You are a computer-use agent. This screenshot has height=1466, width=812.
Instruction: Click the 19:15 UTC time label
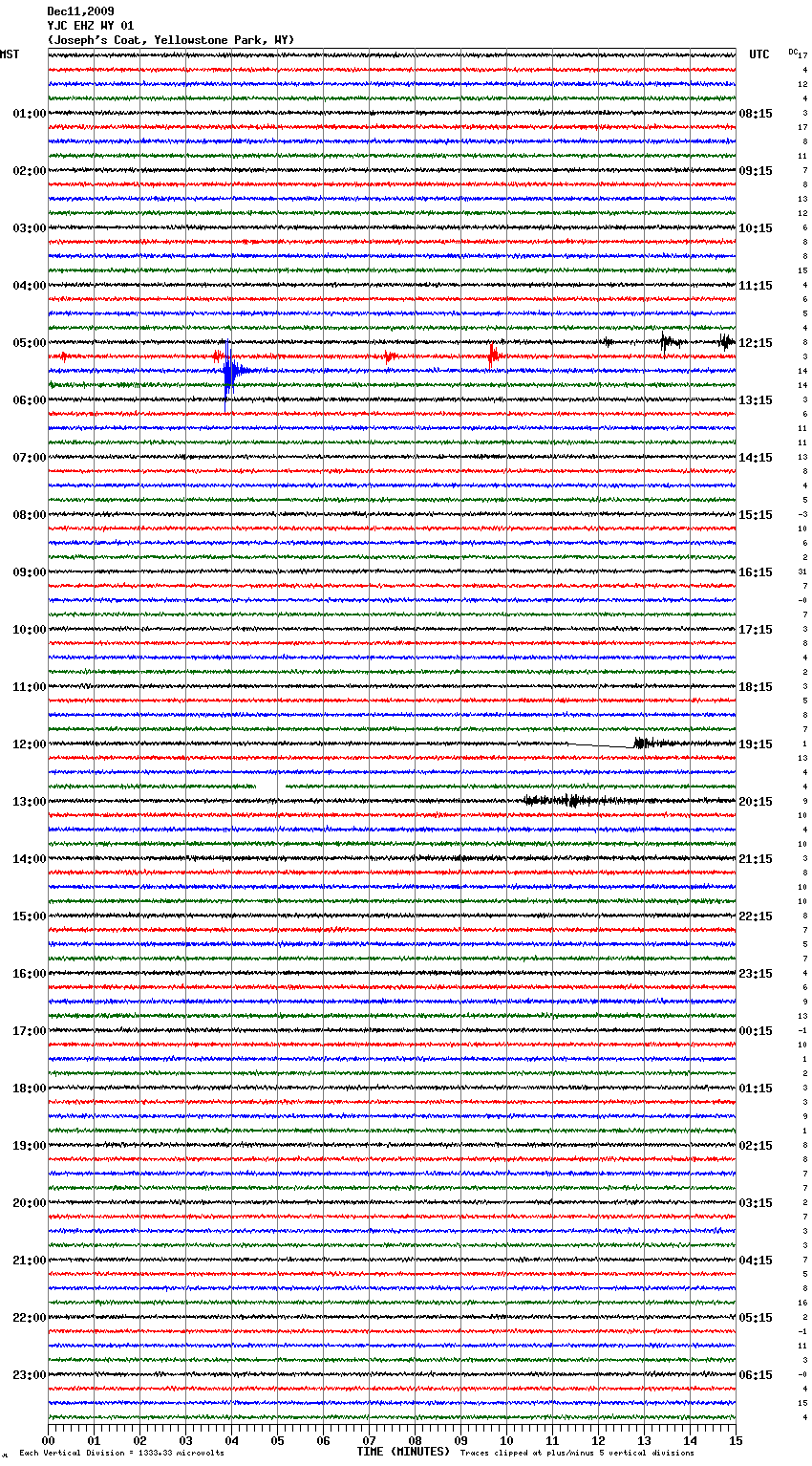756,744
